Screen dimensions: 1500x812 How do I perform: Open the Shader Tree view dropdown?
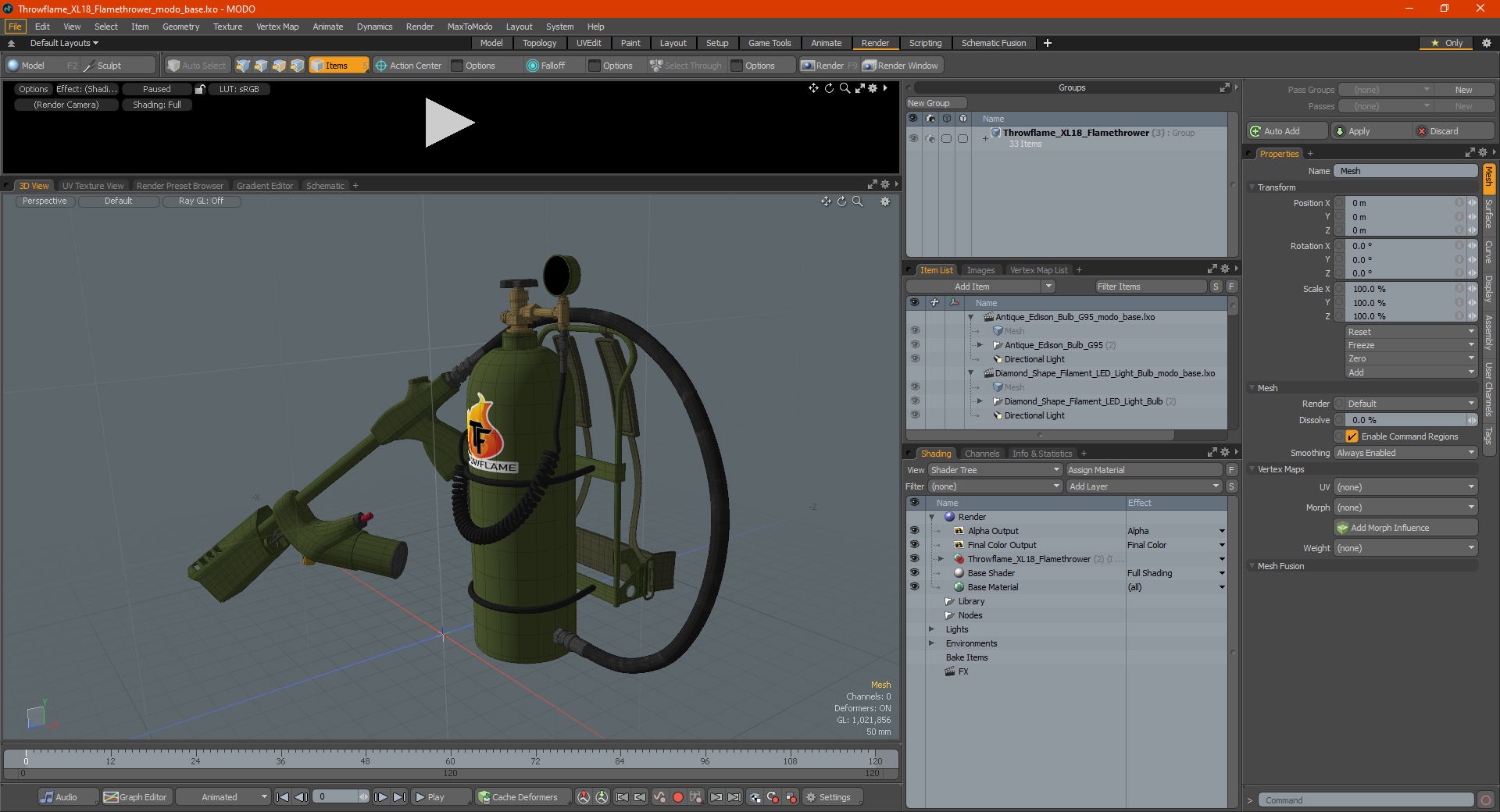(x=995, y=470)
